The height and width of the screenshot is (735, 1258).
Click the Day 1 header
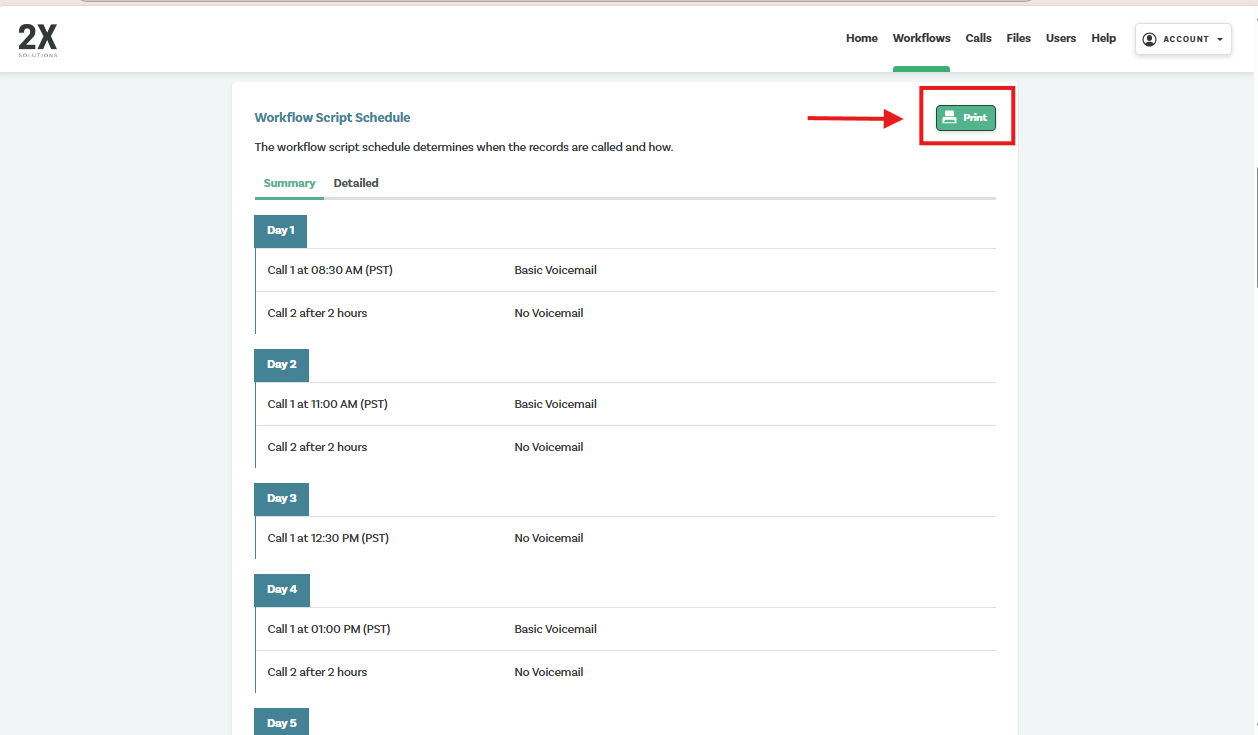pos(280,231)
